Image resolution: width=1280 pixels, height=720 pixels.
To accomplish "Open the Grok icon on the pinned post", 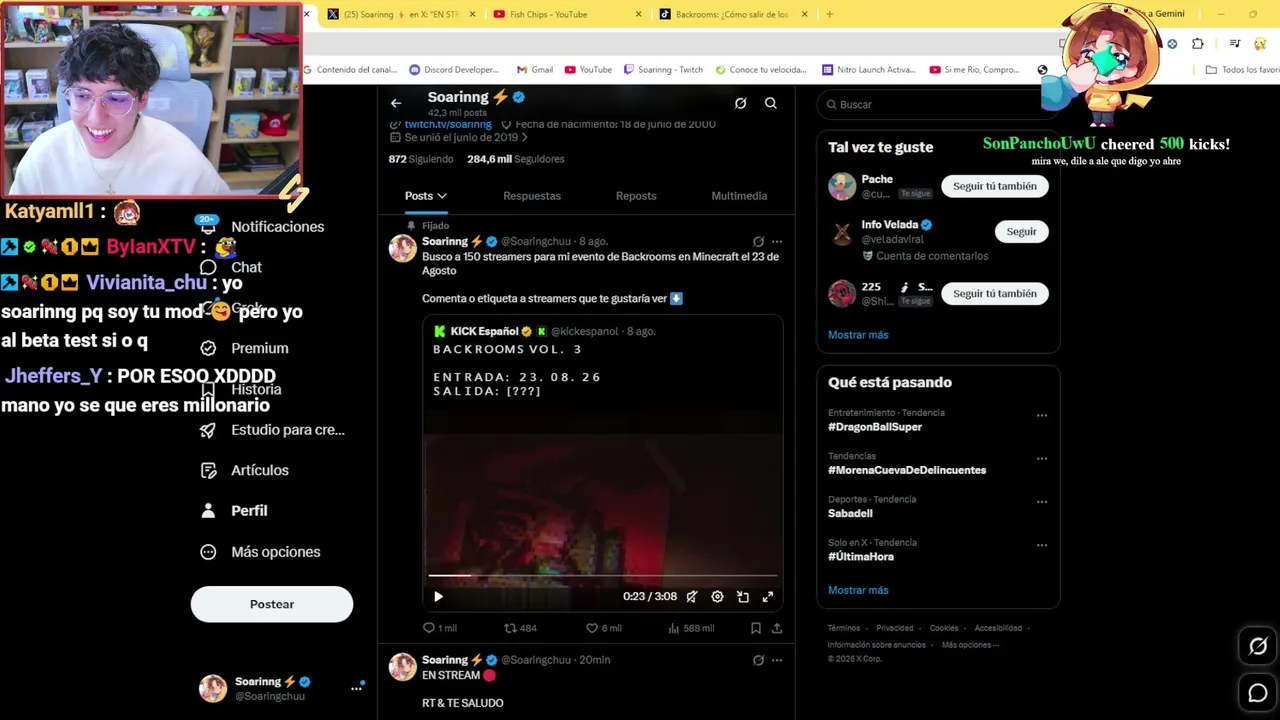I will point(758,242).
